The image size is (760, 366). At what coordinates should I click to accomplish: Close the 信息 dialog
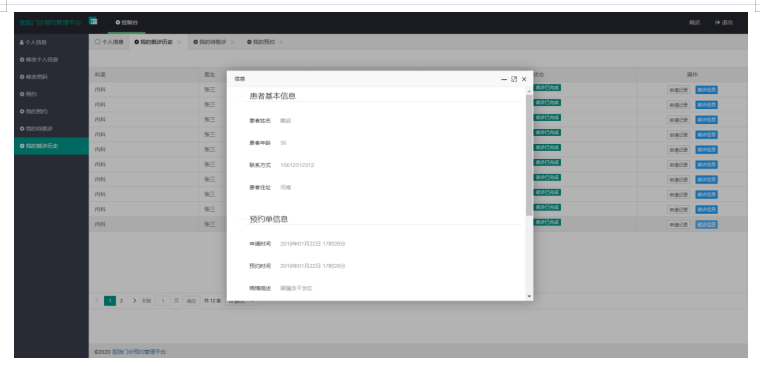point(524,79)
